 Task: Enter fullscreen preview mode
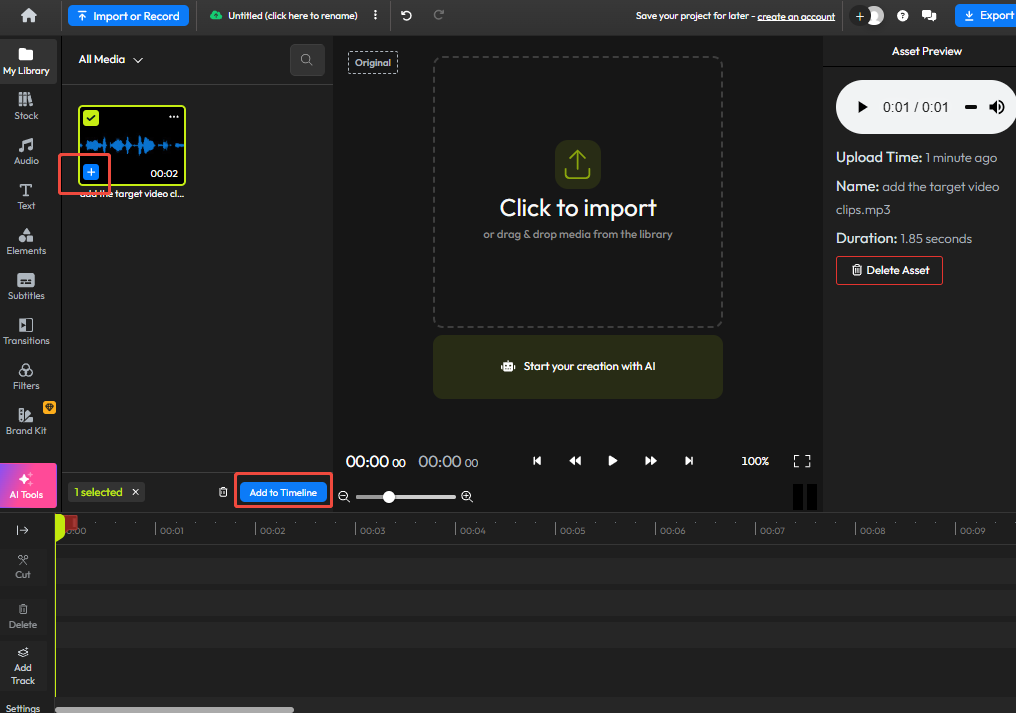802,461
